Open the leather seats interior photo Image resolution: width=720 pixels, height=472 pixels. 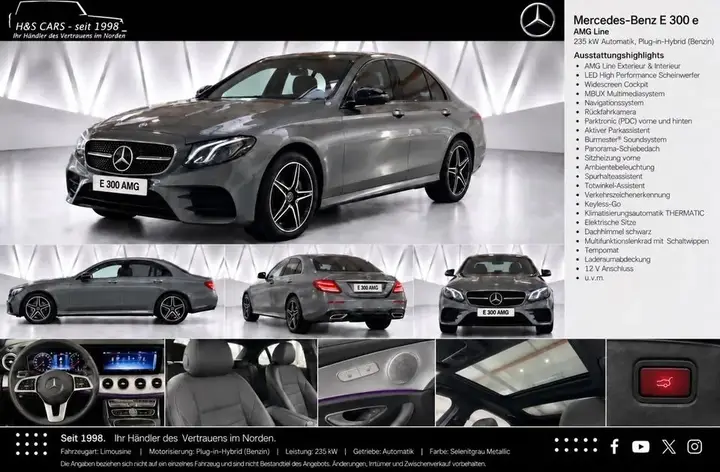[242, 383]
